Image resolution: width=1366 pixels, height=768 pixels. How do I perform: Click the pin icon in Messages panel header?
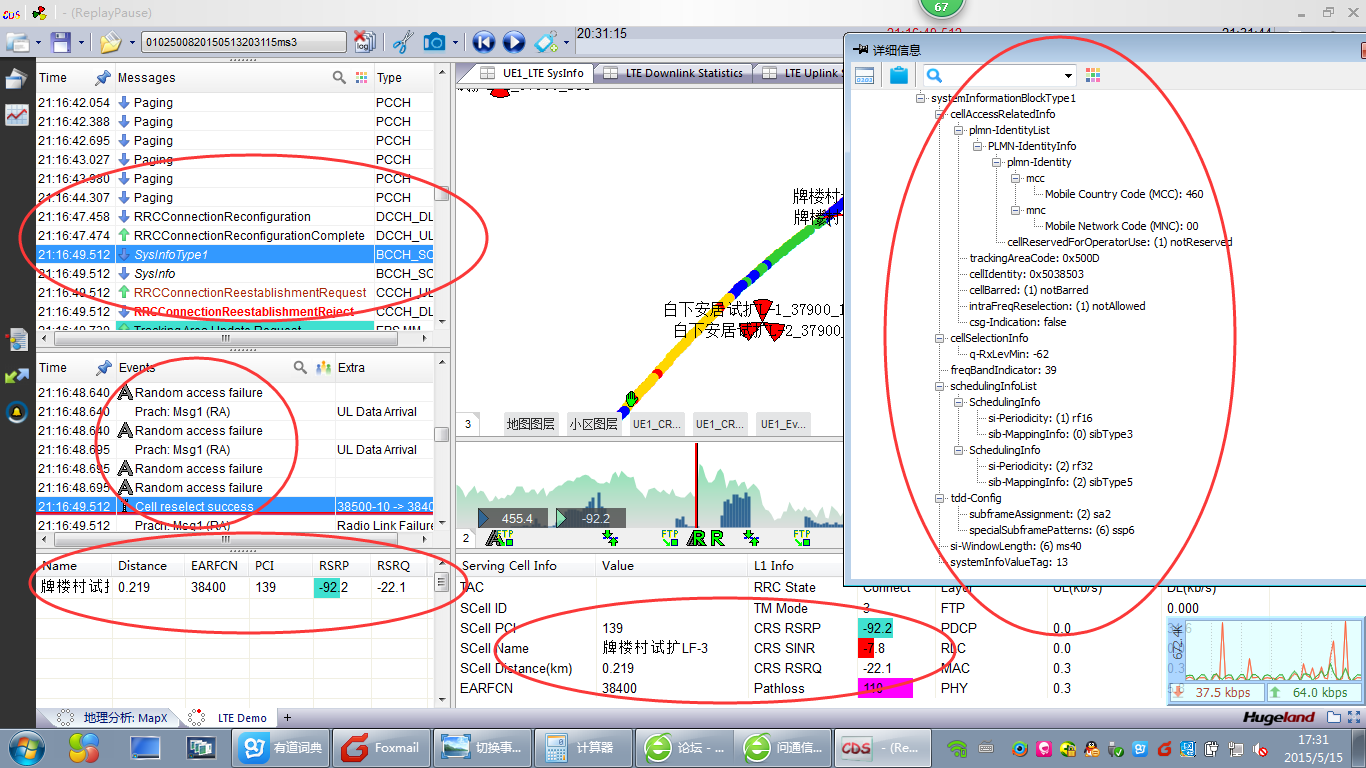(x=102, y=77)
